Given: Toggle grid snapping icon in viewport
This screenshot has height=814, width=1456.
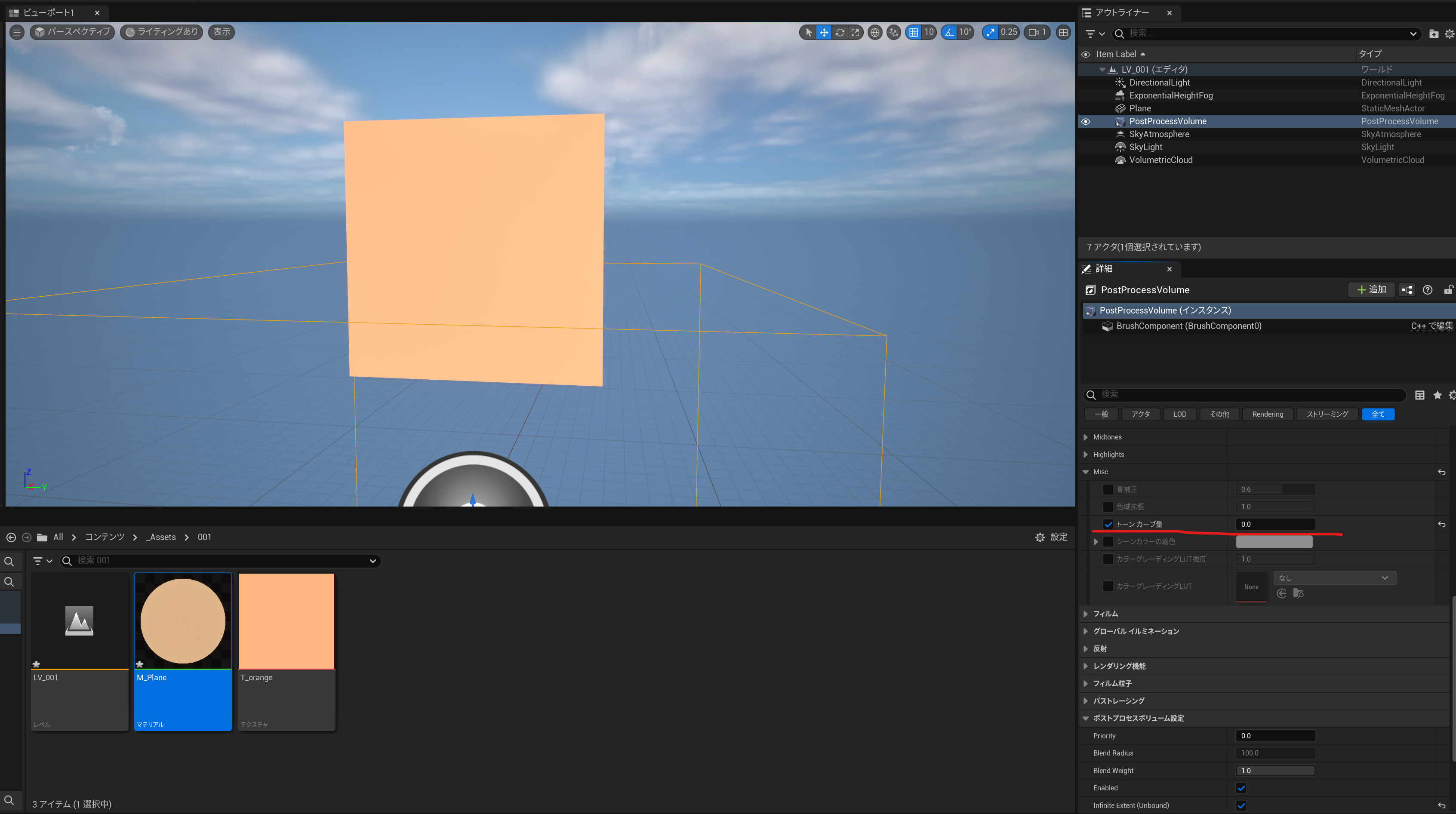Looking at the screenshot, I should coord(914,32).
